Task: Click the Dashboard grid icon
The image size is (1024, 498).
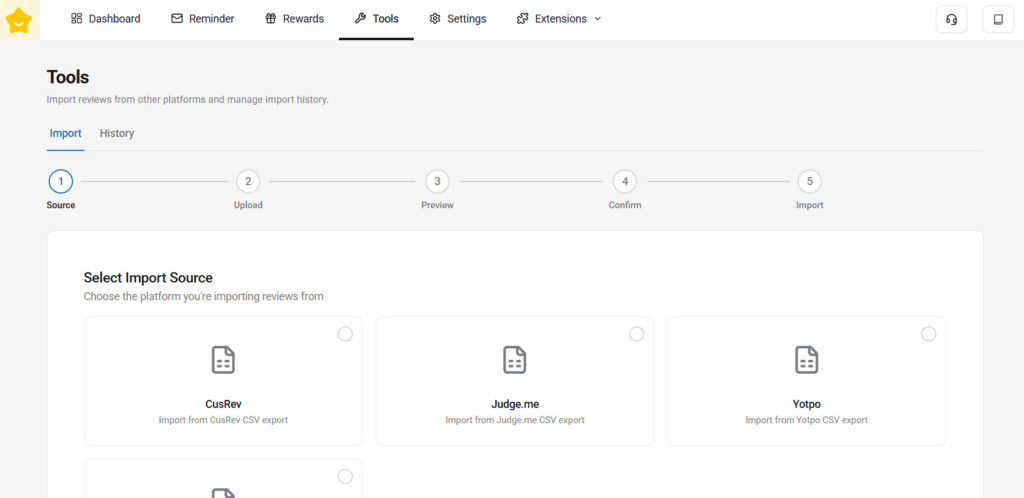Action: point(76,19)
